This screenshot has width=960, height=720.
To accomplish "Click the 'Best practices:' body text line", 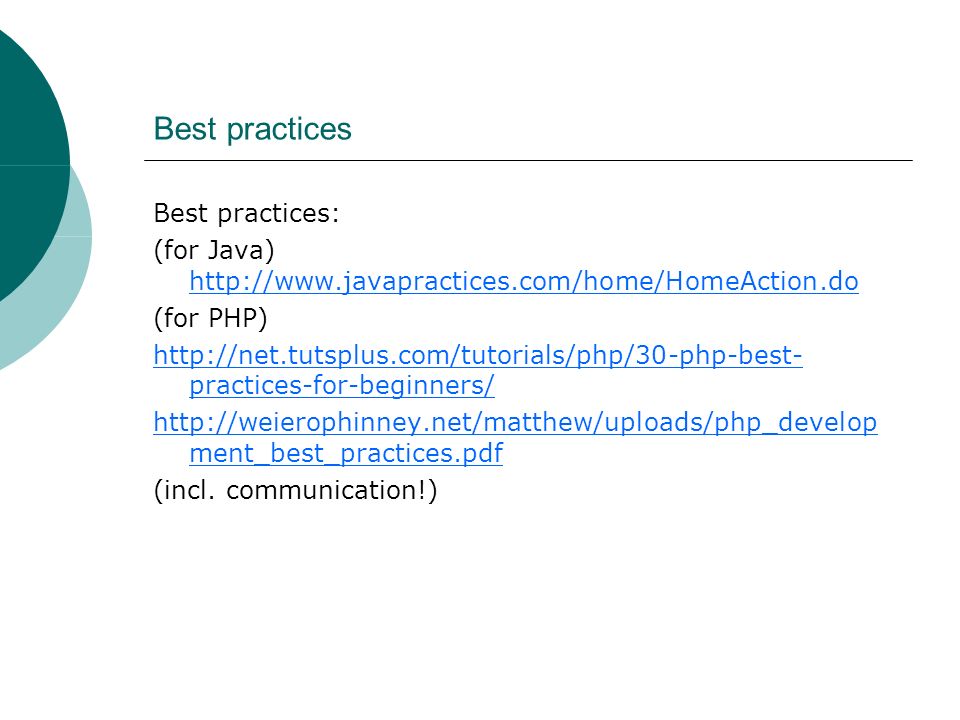I will (246, 214).
